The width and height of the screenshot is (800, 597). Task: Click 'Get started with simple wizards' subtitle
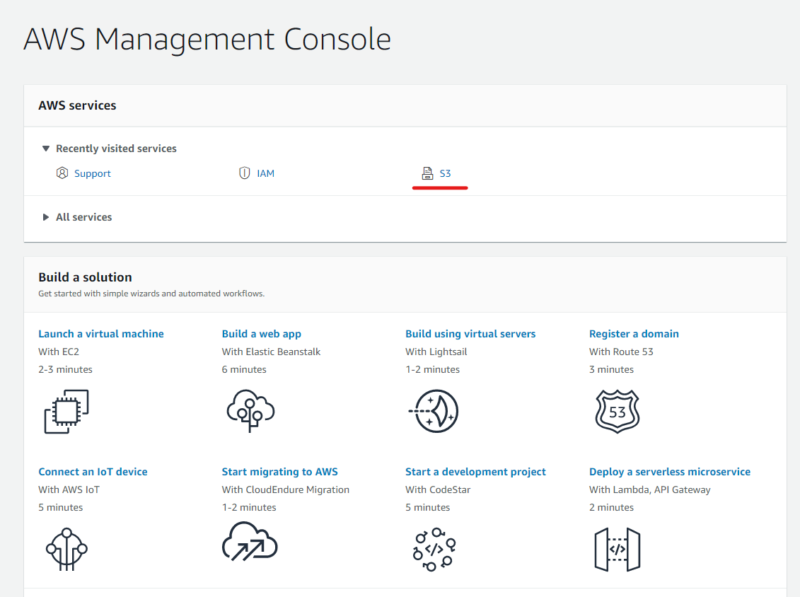coord(152,293)
